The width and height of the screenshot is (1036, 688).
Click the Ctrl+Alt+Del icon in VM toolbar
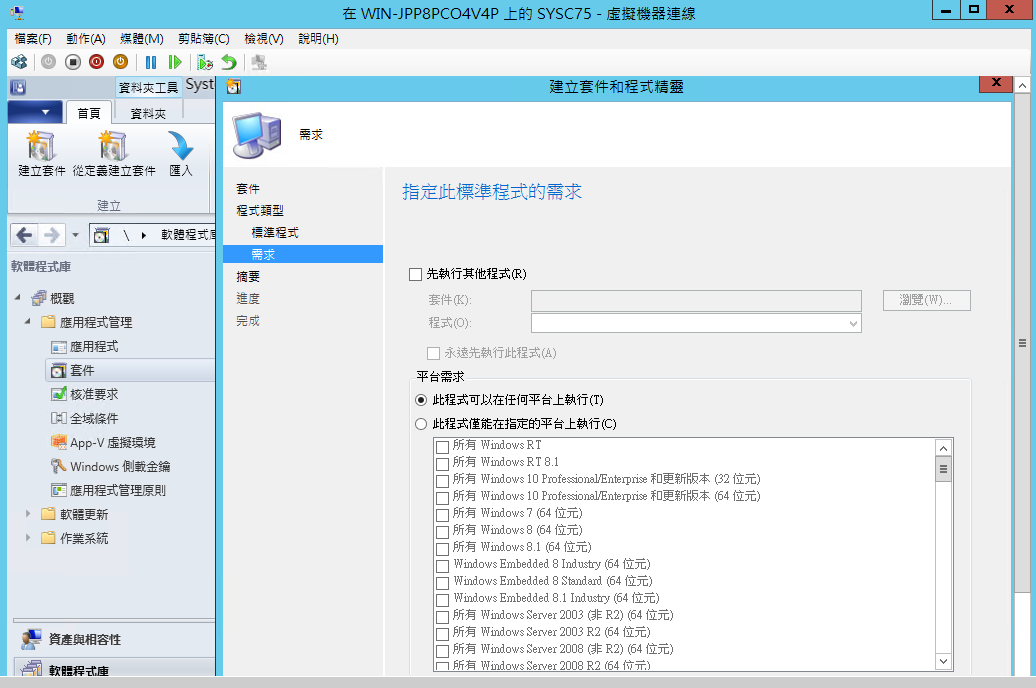[19, 62]
